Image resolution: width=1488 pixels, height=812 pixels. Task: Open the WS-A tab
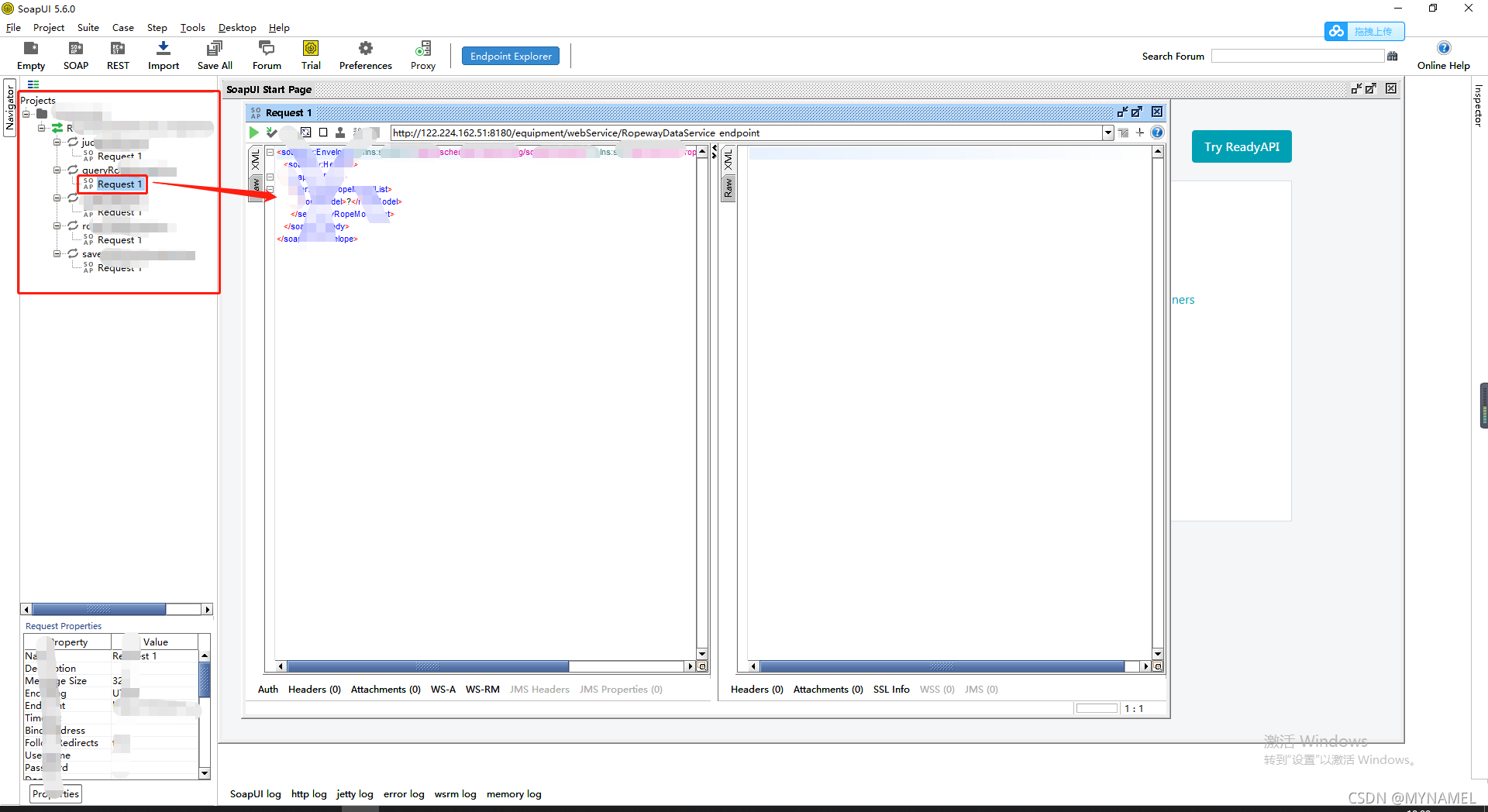pyautogui.click(x=443, y=690)
